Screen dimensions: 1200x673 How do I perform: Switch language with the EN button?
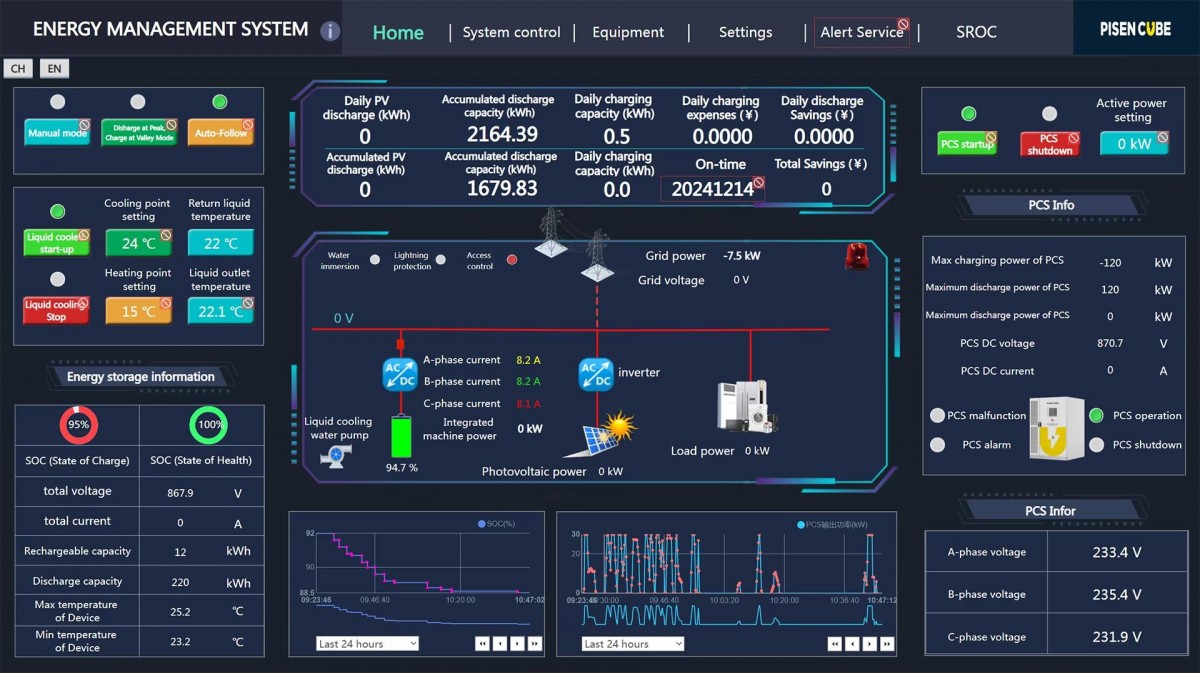point(54,69)
